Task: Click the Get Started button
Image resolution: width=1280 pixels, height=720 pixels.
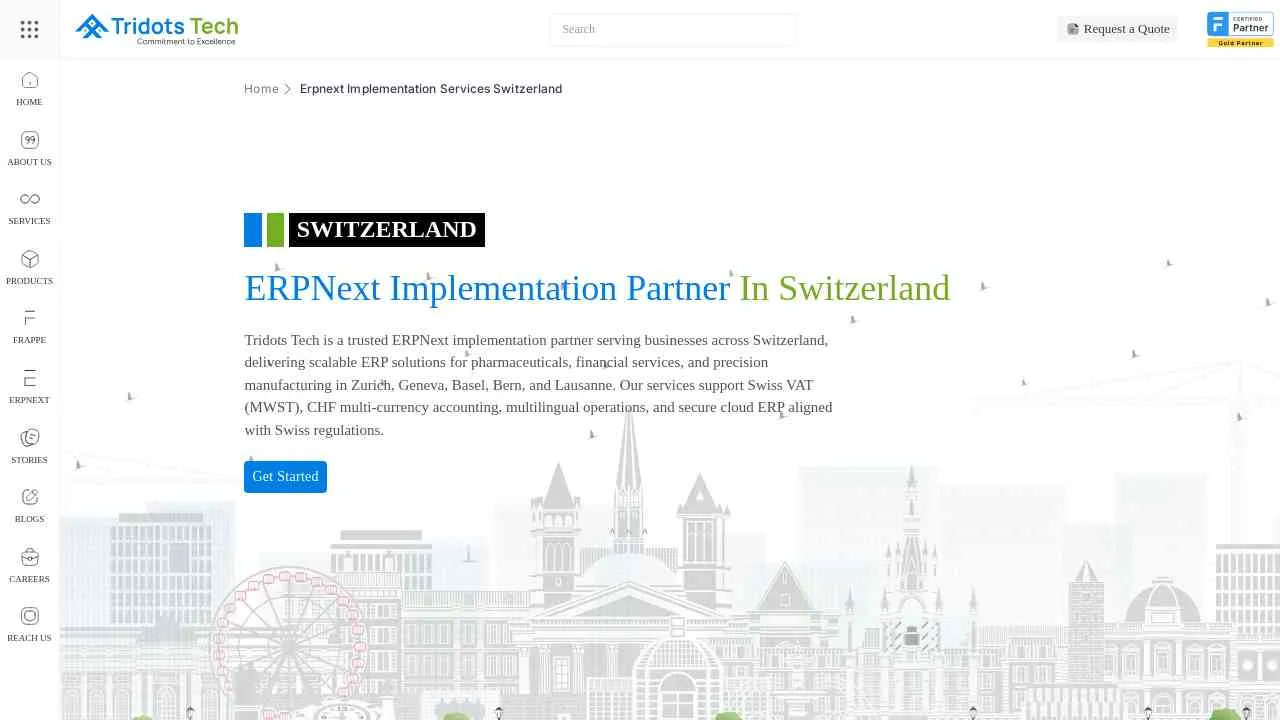Action: [285, 477]
